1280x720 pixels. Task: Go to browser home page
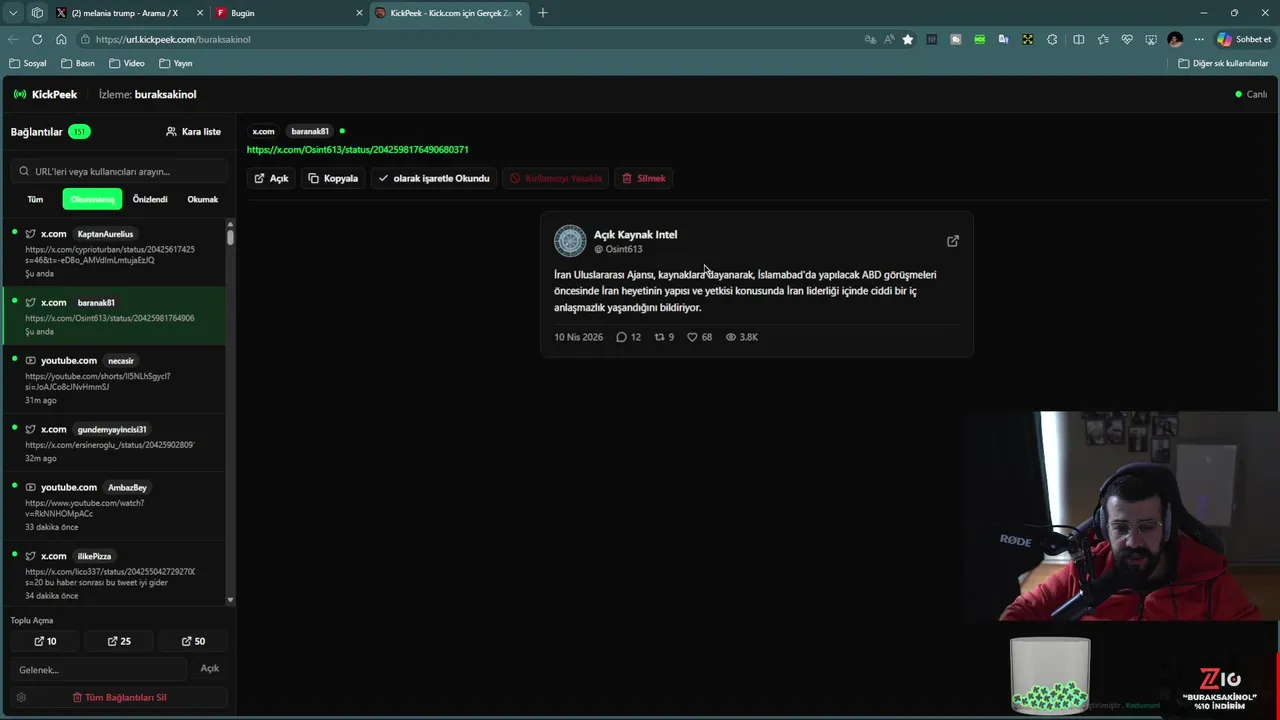61,39
